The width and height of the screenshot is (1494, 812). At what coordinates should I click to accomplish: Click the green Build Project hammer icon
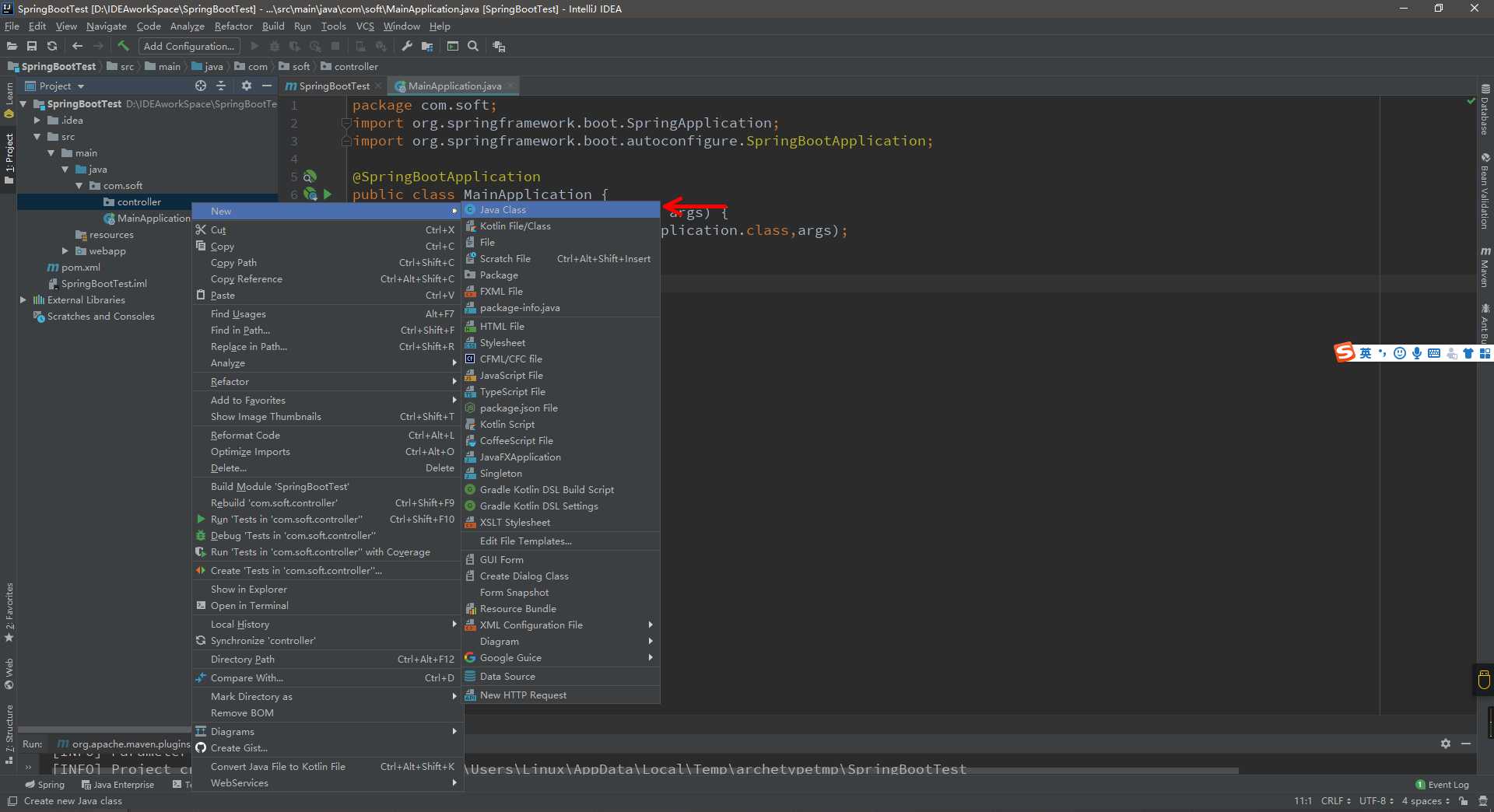tap(123, 47)
